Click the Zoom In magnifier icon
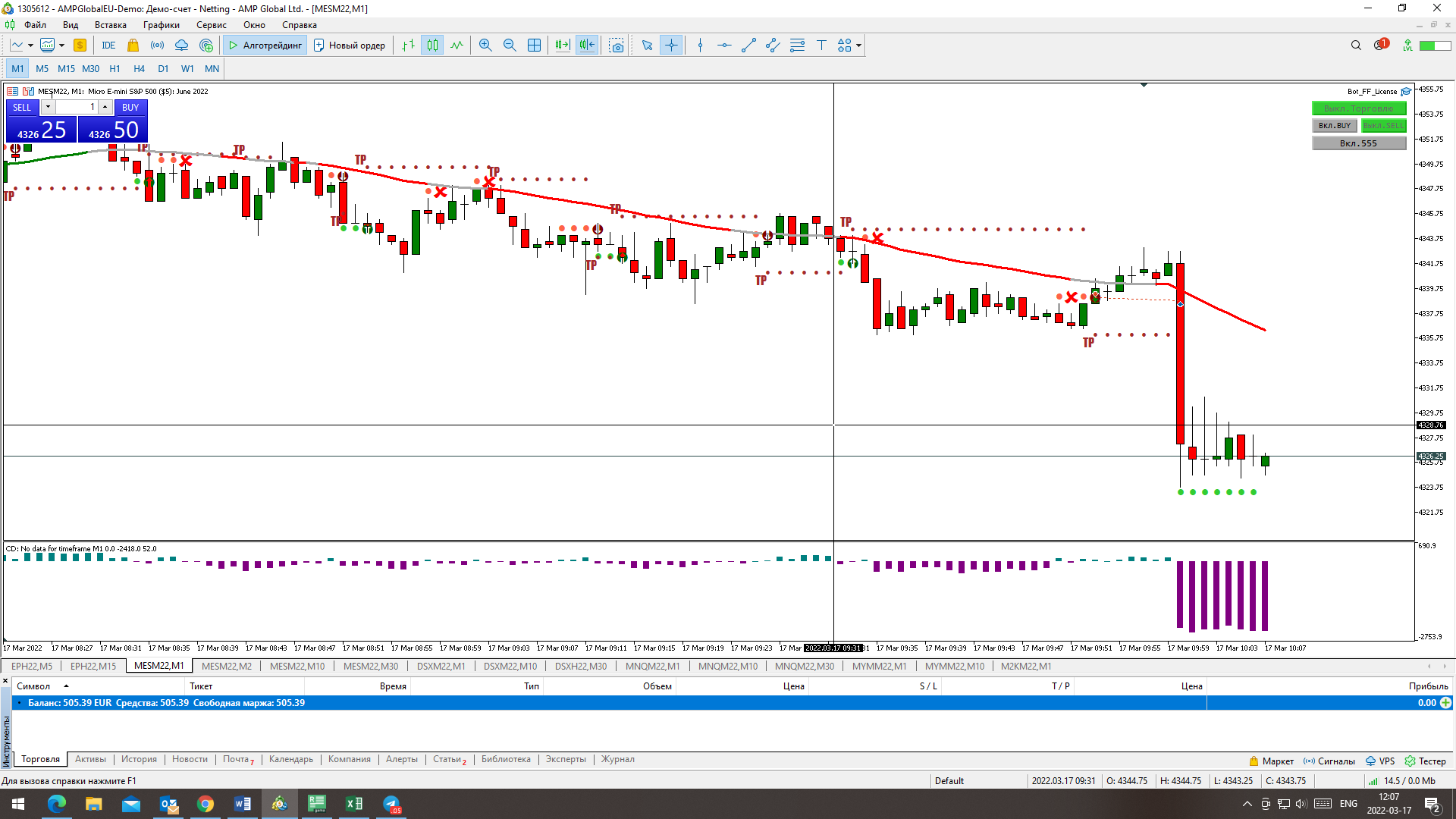The height and width of the screenshot is (819, 1456). [x=485, y=45]
